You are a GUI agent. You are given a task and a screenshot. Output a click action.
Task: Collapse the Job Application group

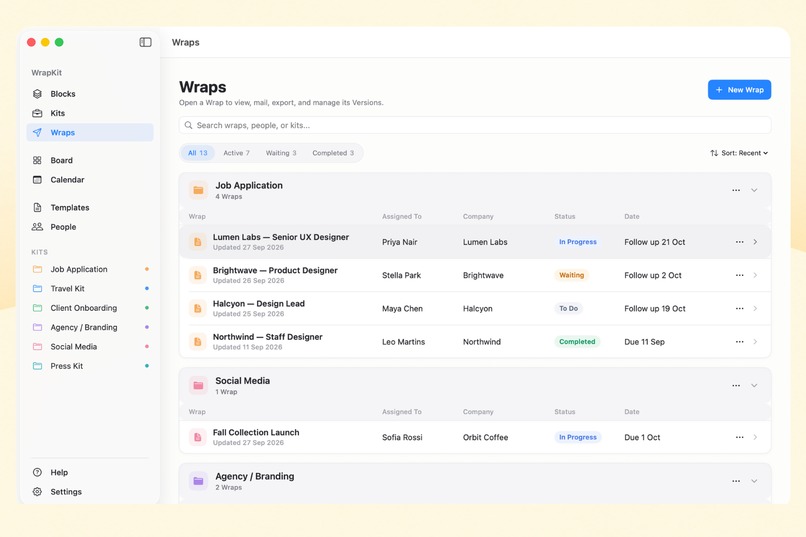754,190
